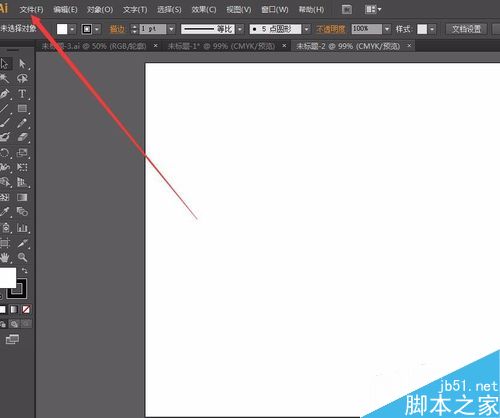Switch to the 未标题-1* document tab

(x=221, y=46)
